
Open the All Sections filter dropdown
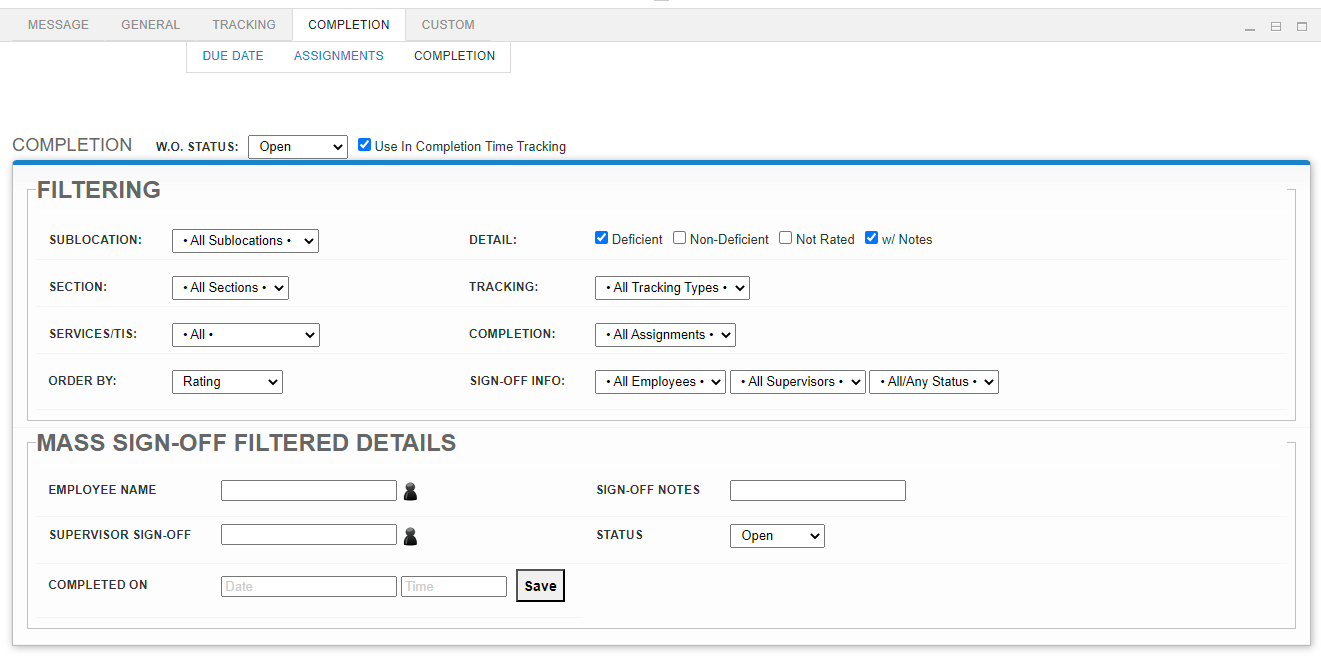pos(230,287)
